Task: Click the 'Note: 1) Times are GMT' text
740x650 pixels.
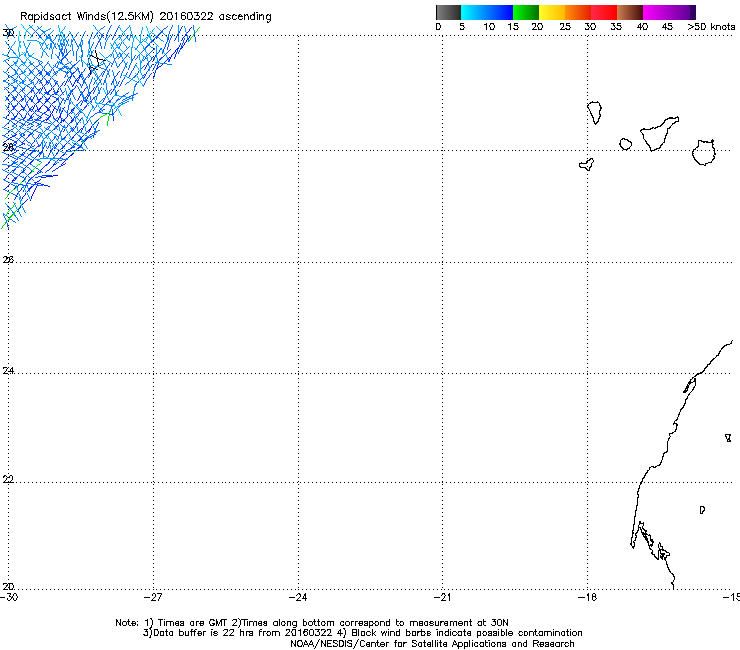Action: [x=172, y=623]
